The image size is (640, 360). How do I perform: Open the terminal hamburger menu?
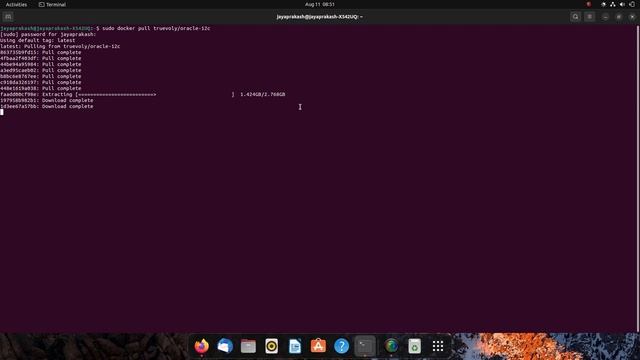[x=589, y=17]
